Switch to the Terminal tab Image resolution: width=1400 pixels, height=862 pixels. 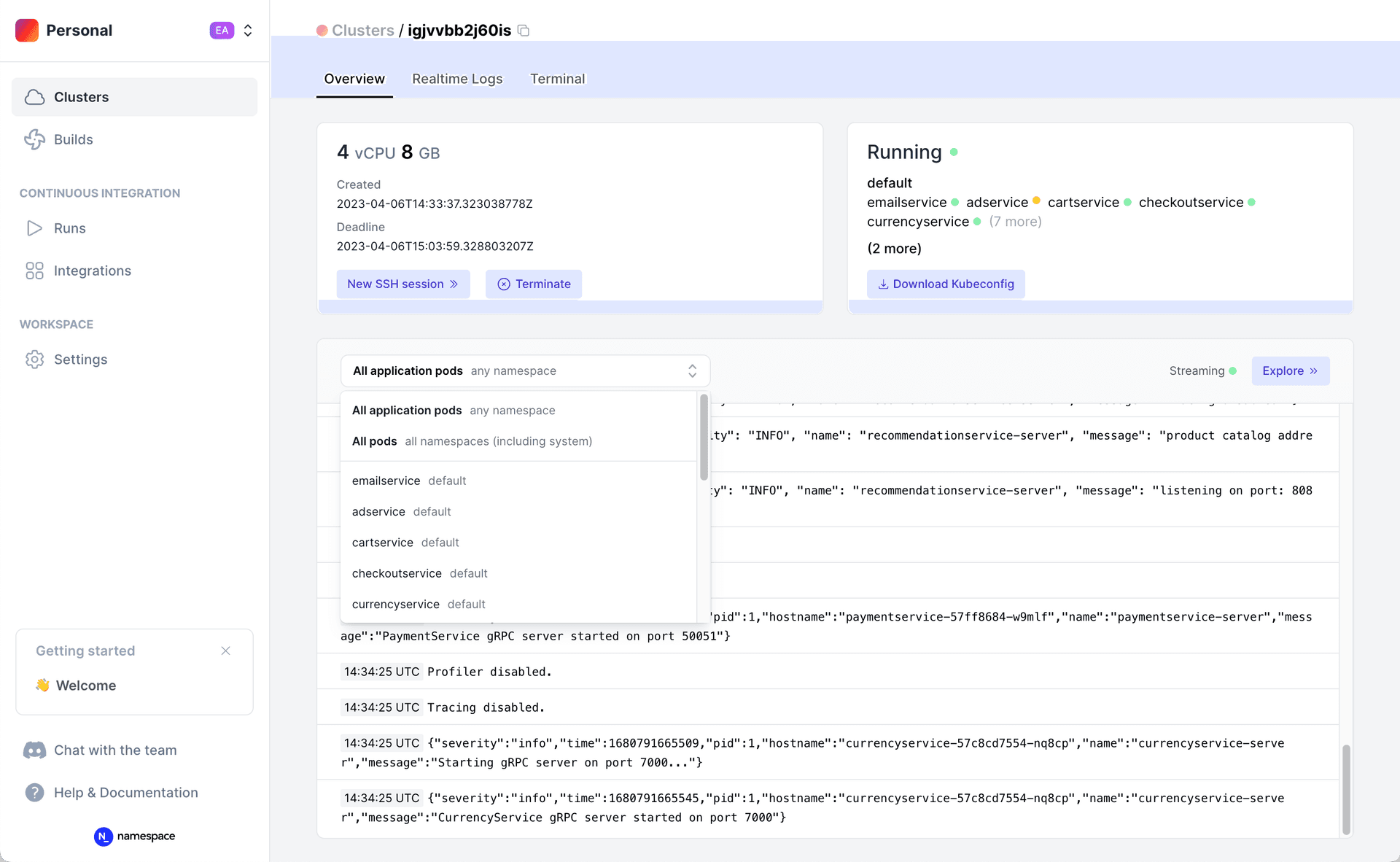click(557, 78)
